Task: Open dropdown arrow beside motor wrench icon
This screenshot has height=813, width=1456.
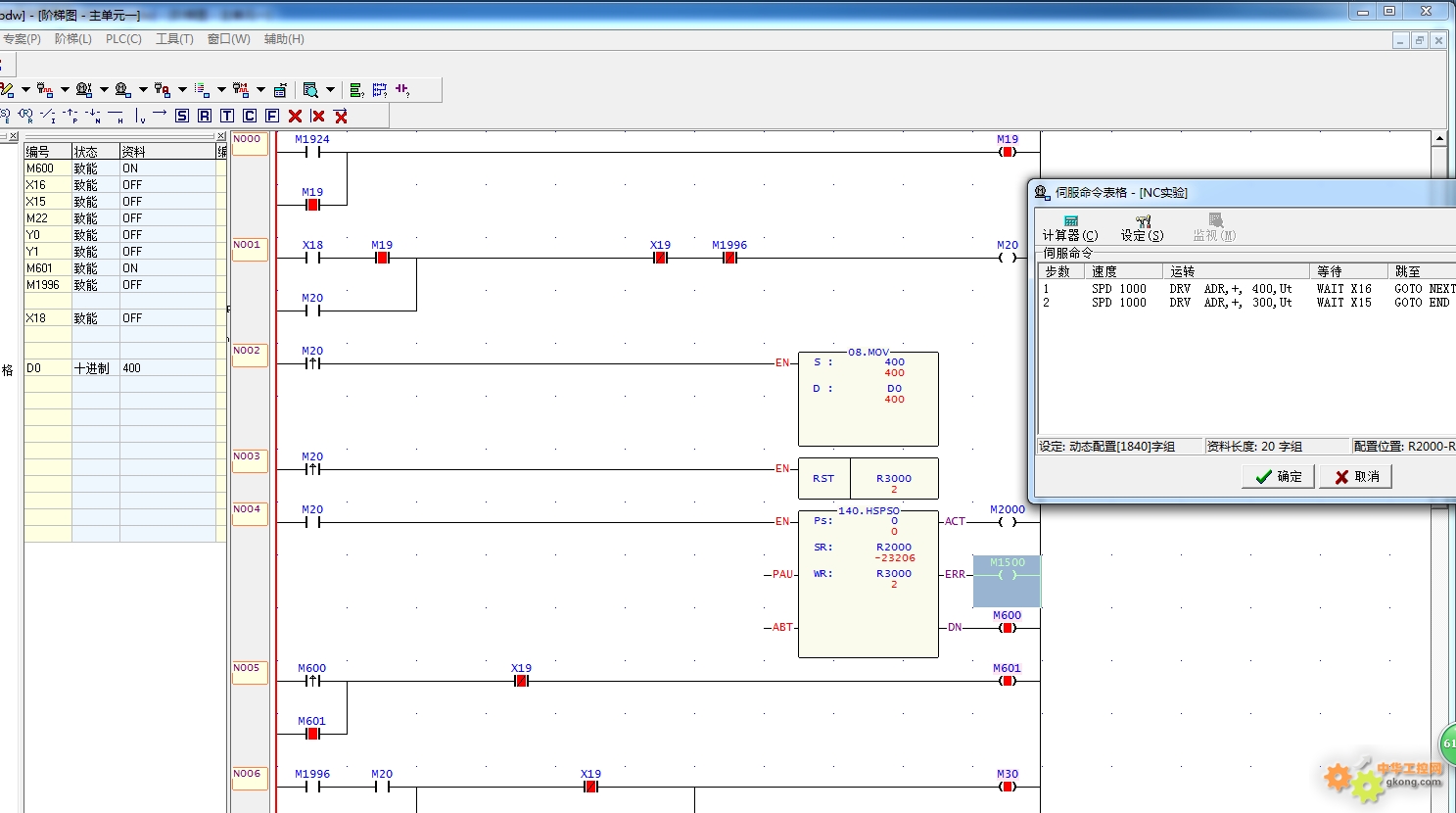Action: point(104,90)
